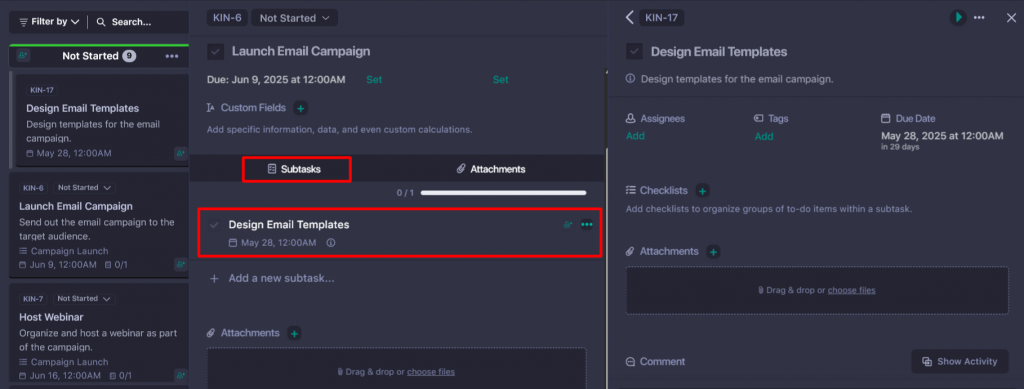The height and width of the screenshot is (389, 1024).
Task: Open the three-dot menu beside the timer icon
Action: [979, 18]
